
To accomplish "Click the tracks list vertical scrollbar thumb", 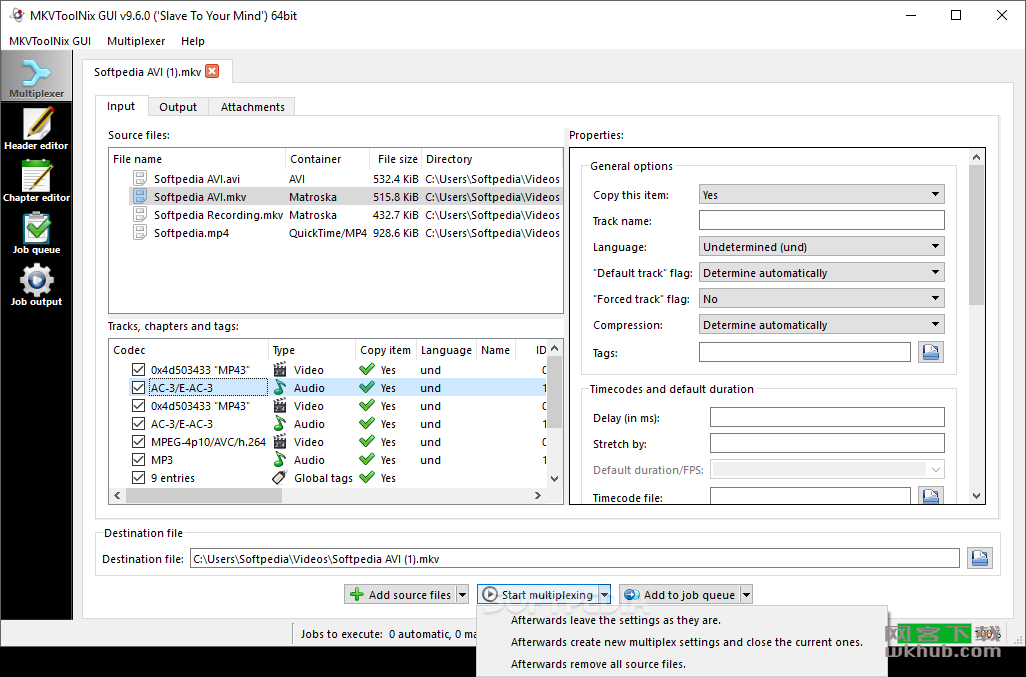I will tap(554, 392).
